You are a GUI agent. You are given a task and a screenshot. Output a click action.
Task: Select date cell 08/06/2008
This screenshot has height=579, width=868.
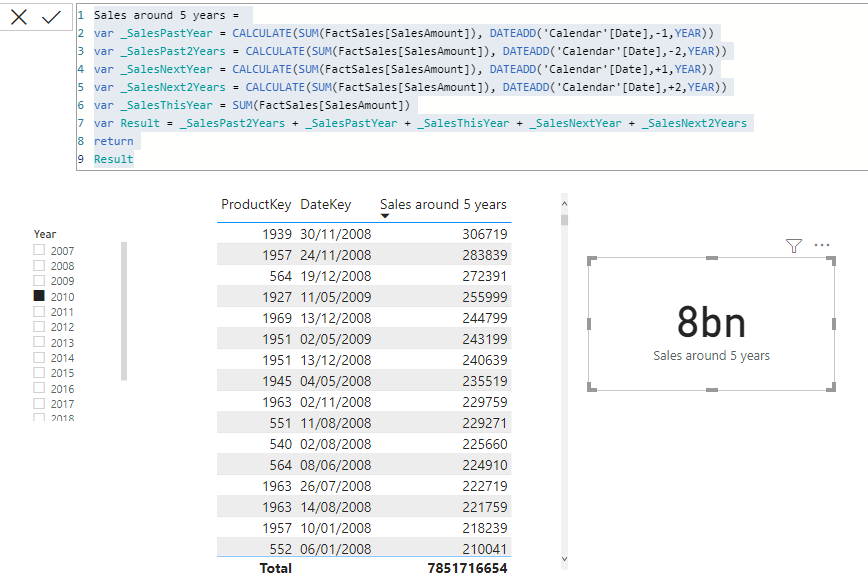[x=335, y=466]
